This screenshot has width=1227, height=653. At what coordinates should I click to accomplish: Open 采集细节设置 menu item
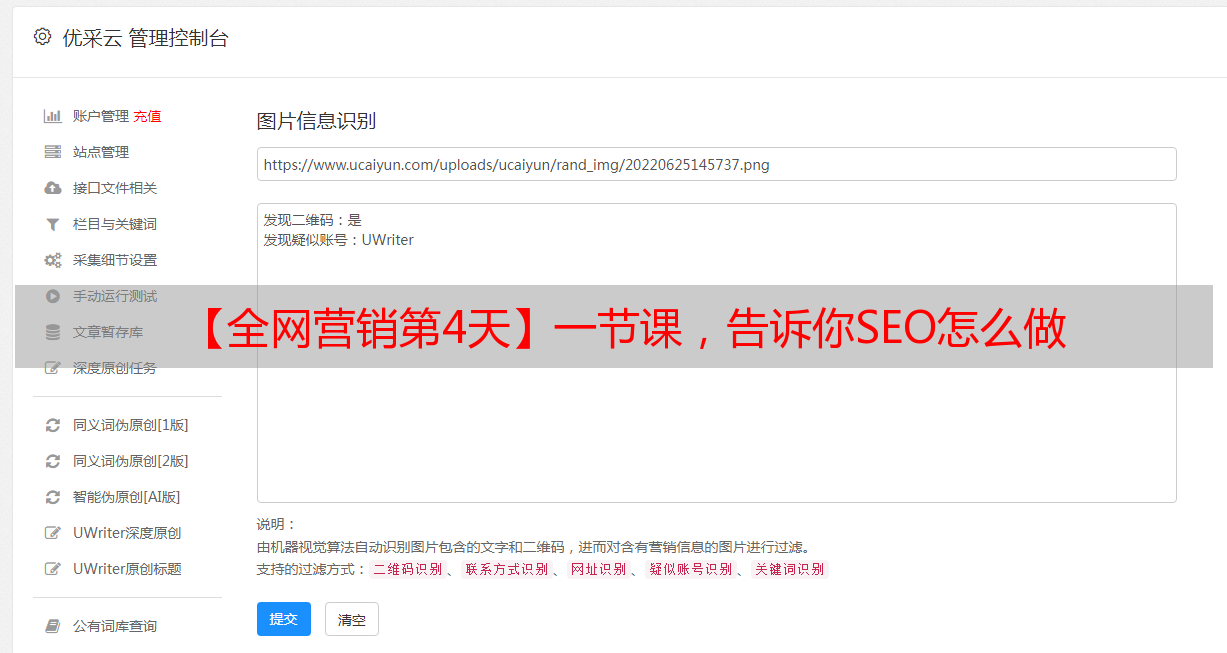click(x=115, y=260)
